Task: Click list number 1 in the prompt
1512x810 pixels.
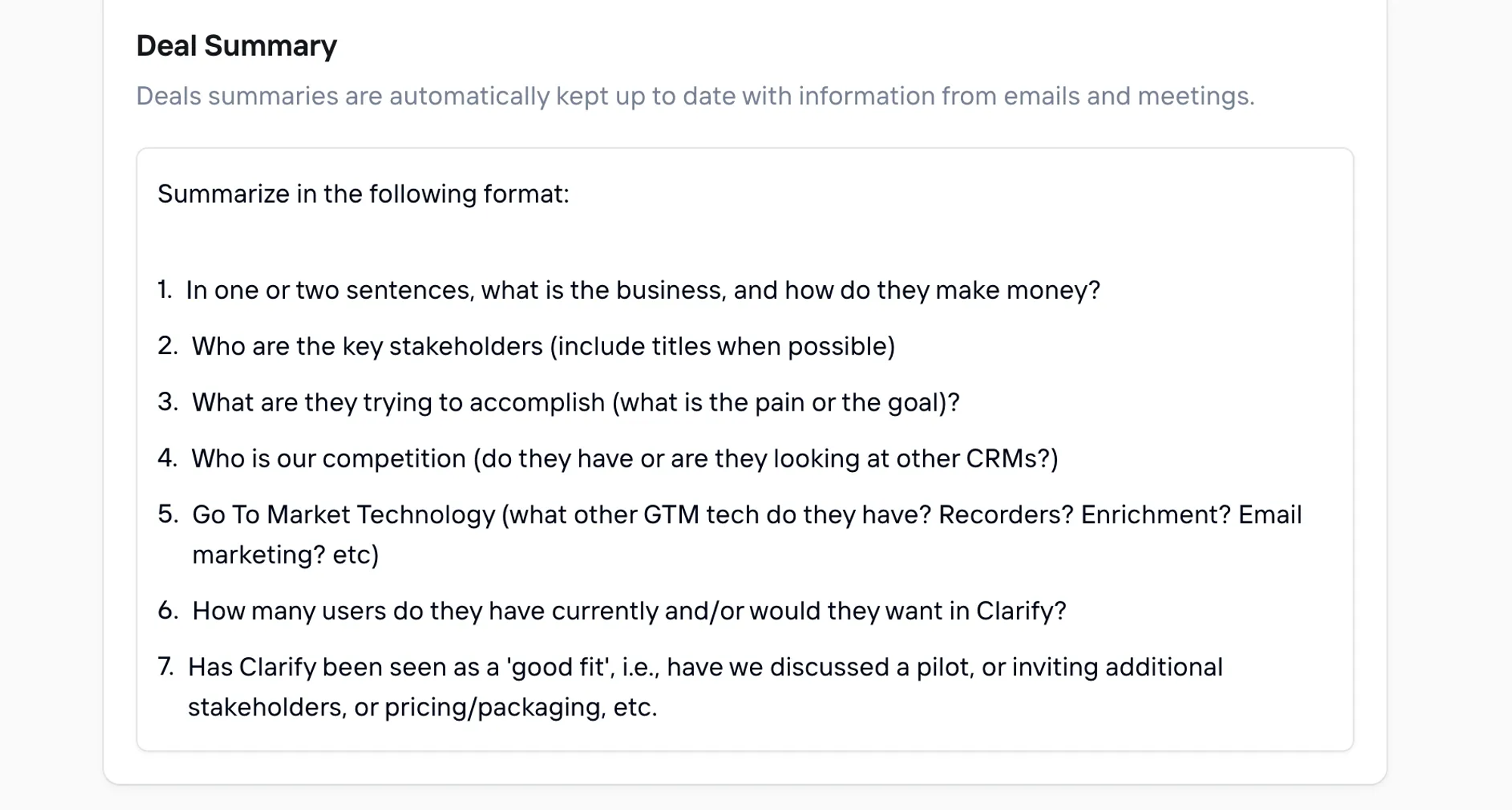Action: pos(165,290)
